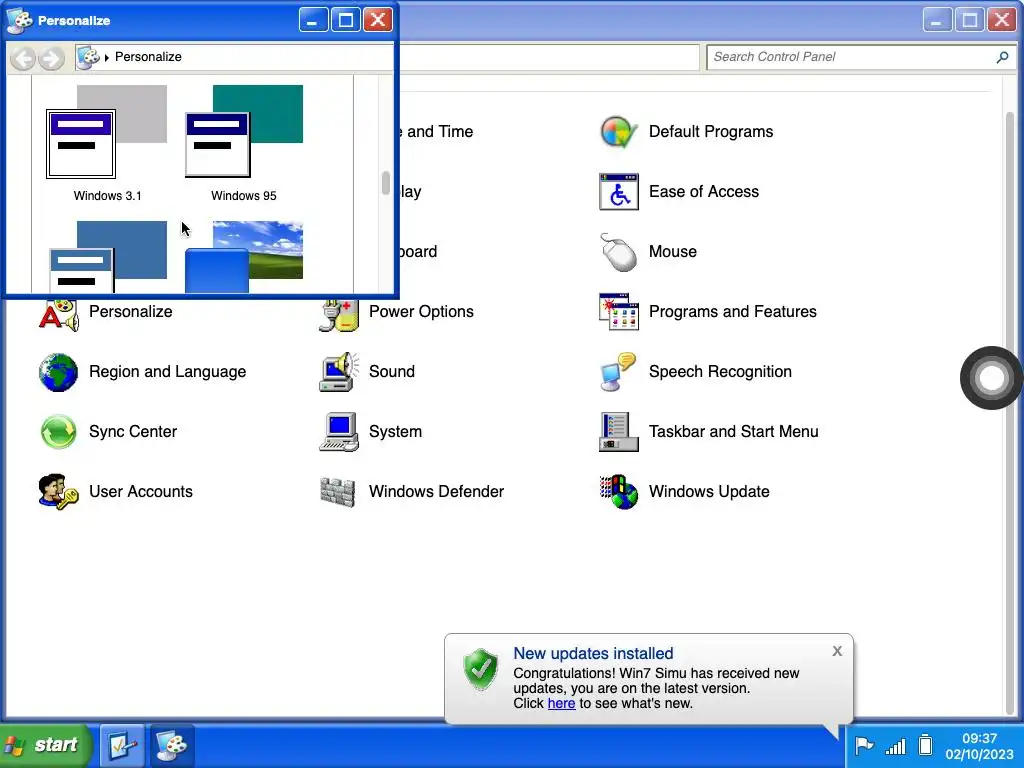
Task: Click back arrow in Personalize window
Action: point(24,58)
